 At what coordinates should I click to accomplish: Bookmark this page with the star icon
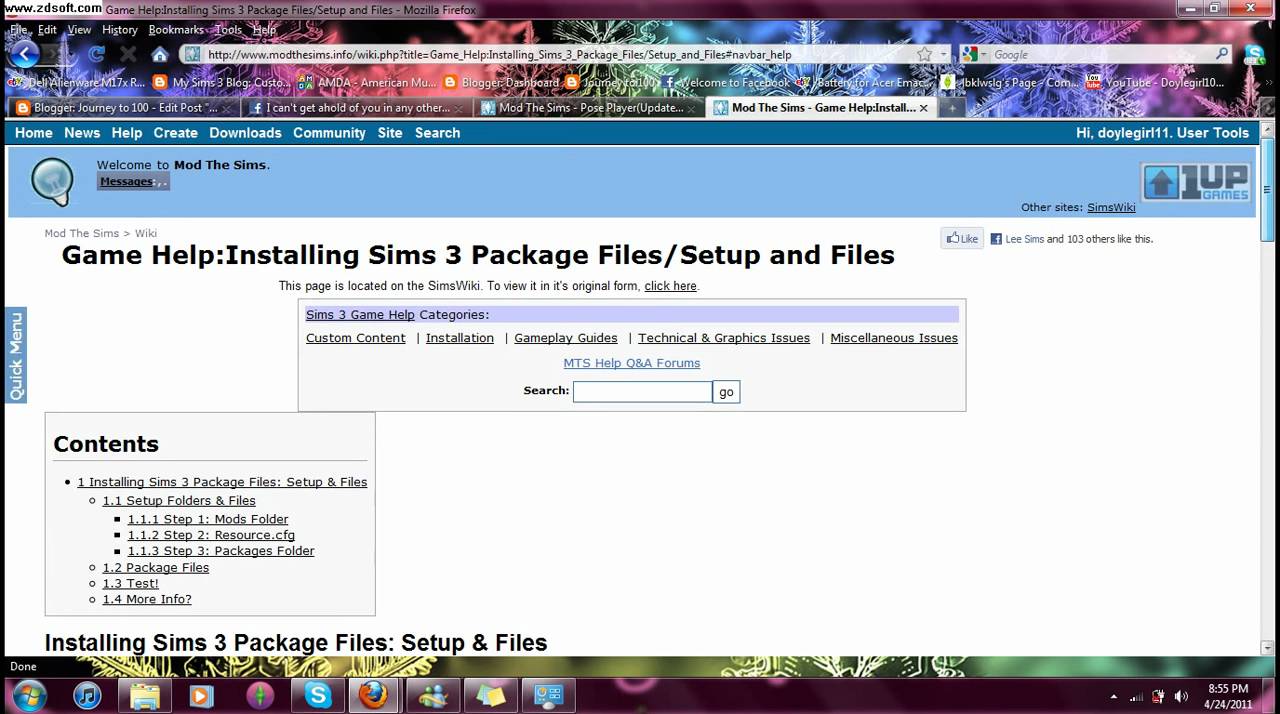tap(924, 55)
